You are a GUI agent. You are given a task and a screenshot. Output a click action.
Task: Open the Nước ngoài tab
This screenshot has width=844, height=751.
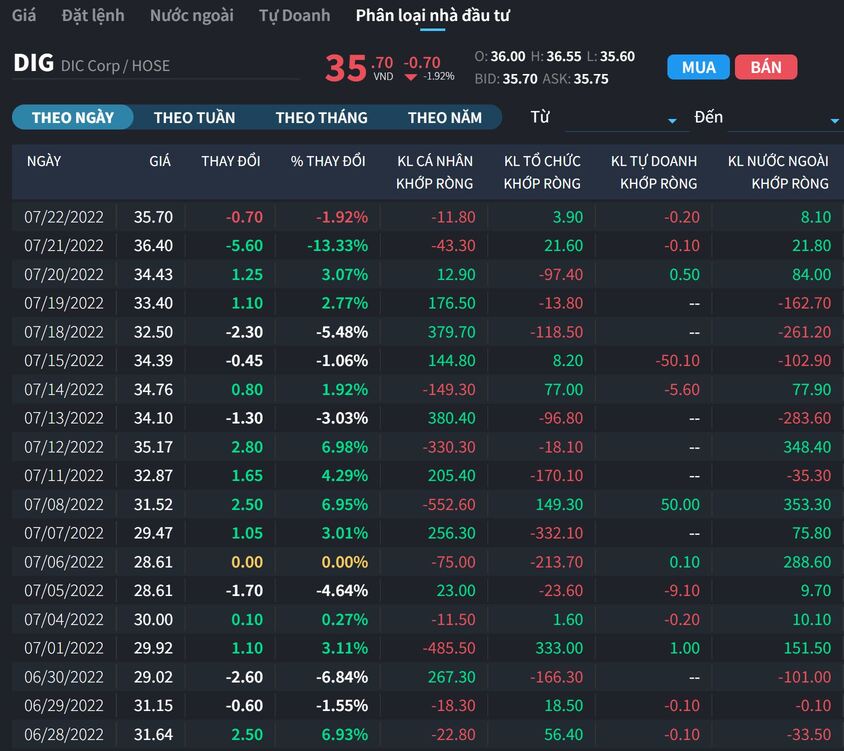click(x=191, y=15)
